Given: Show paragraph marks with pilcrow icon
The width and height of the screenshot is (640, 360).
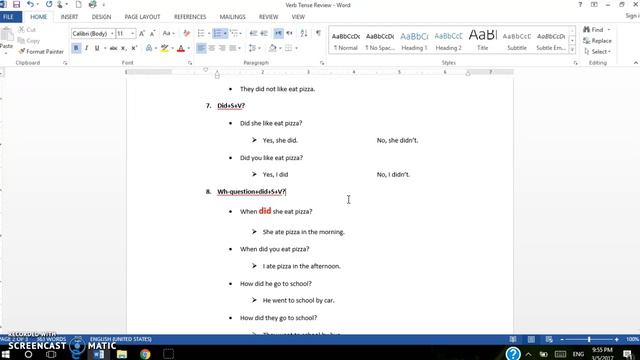Looking at the screenshot, I should [318, 33].
